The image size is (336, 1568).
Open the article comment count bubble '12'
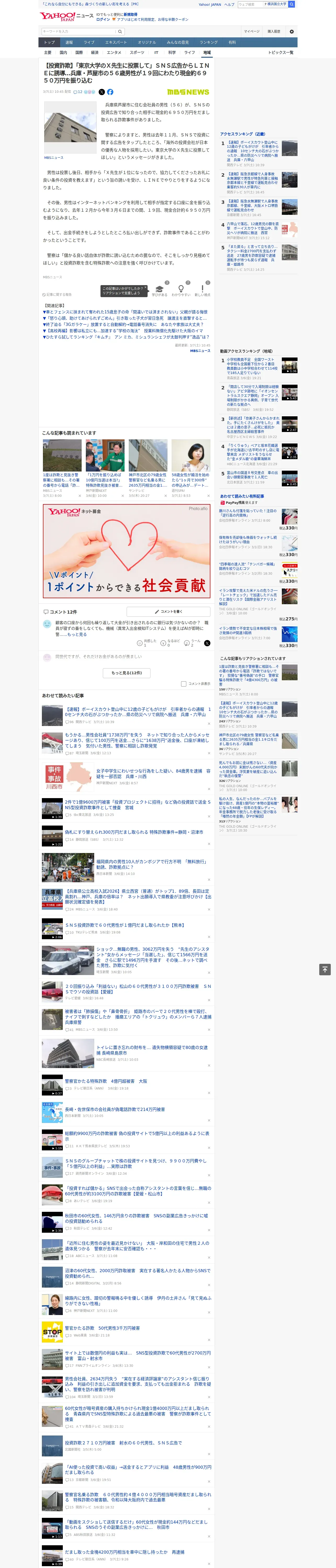(78, 92)
